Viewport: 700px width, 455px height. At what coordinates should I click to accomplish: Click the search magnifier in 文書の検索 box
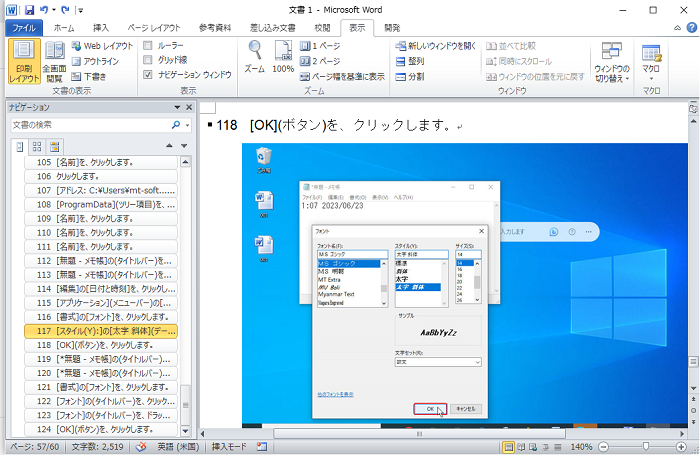(x=176, y=125)
